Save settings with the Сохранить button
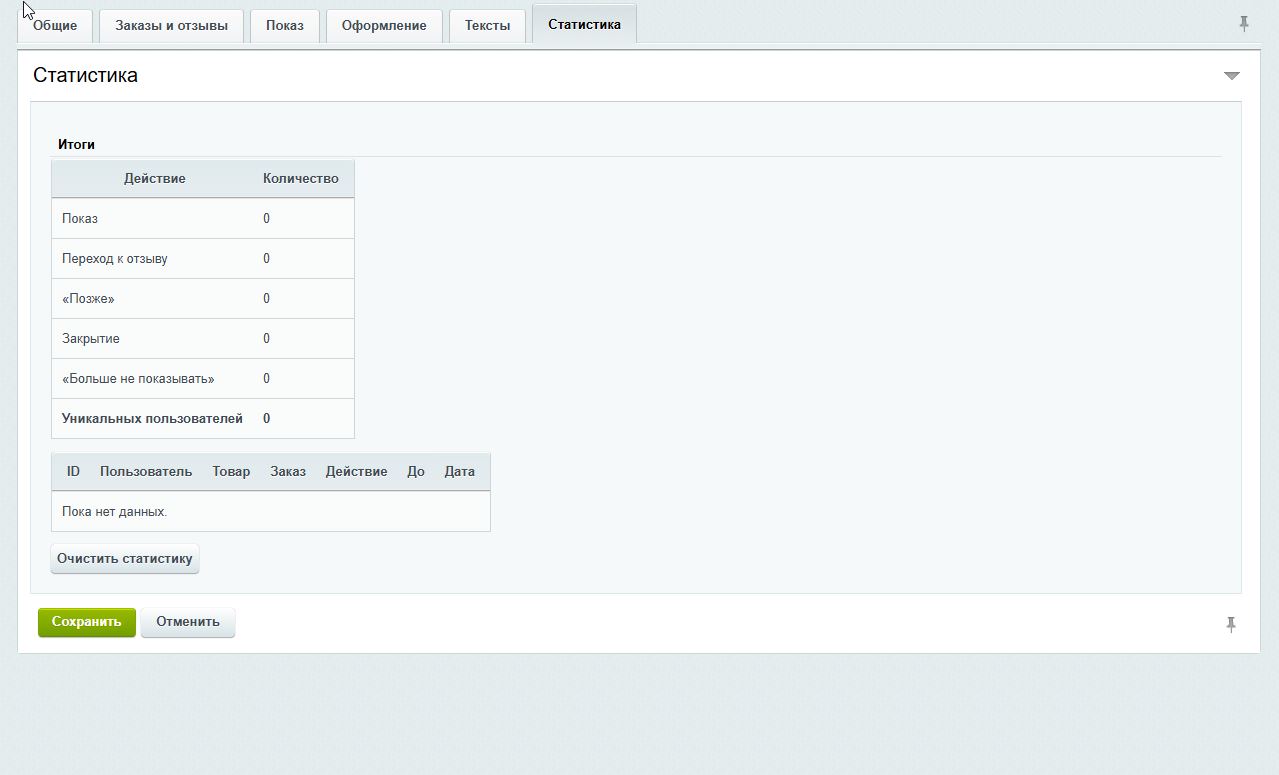Image resolution: width=1279 pixels, height=775 pixels. pos(87,622)
